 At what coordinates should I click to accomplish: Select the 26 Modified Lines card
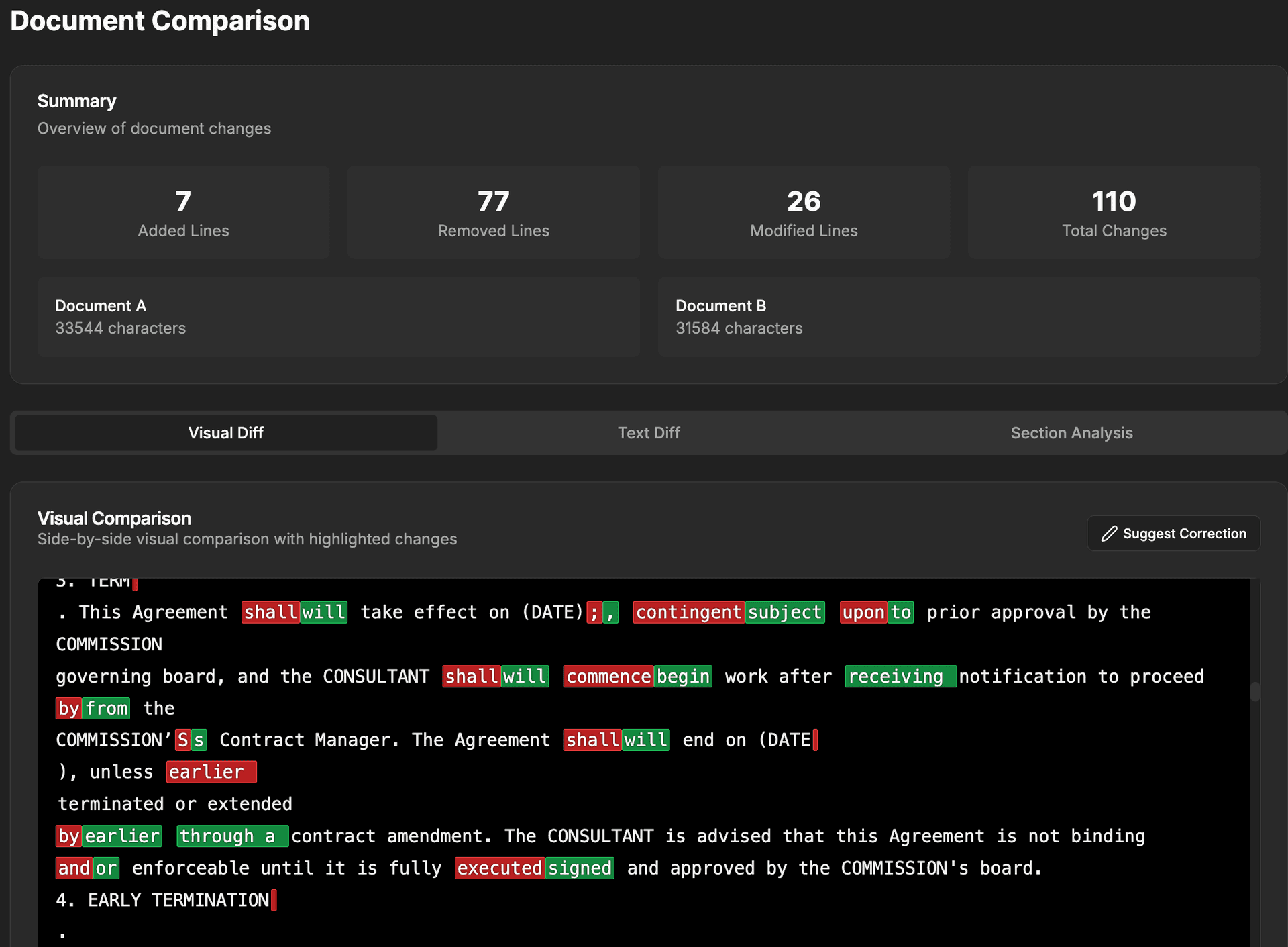(x=803, y=213)
